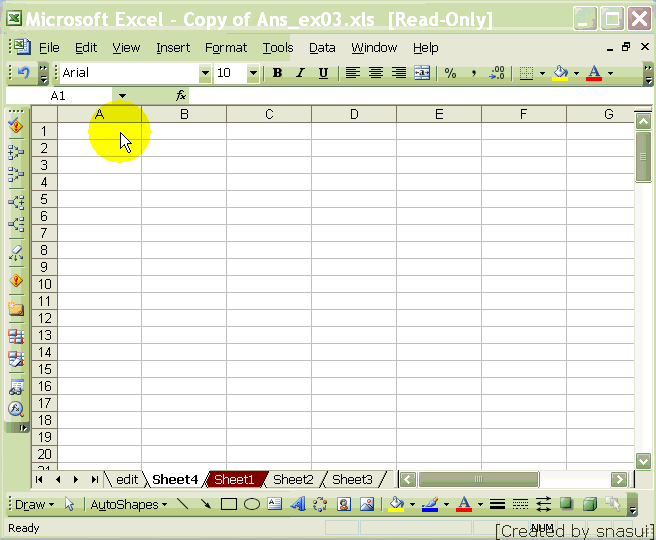Viewport: 656px width, 540px height.
Task: Click the Trace Error icon
Action: [x=16, y=281]
